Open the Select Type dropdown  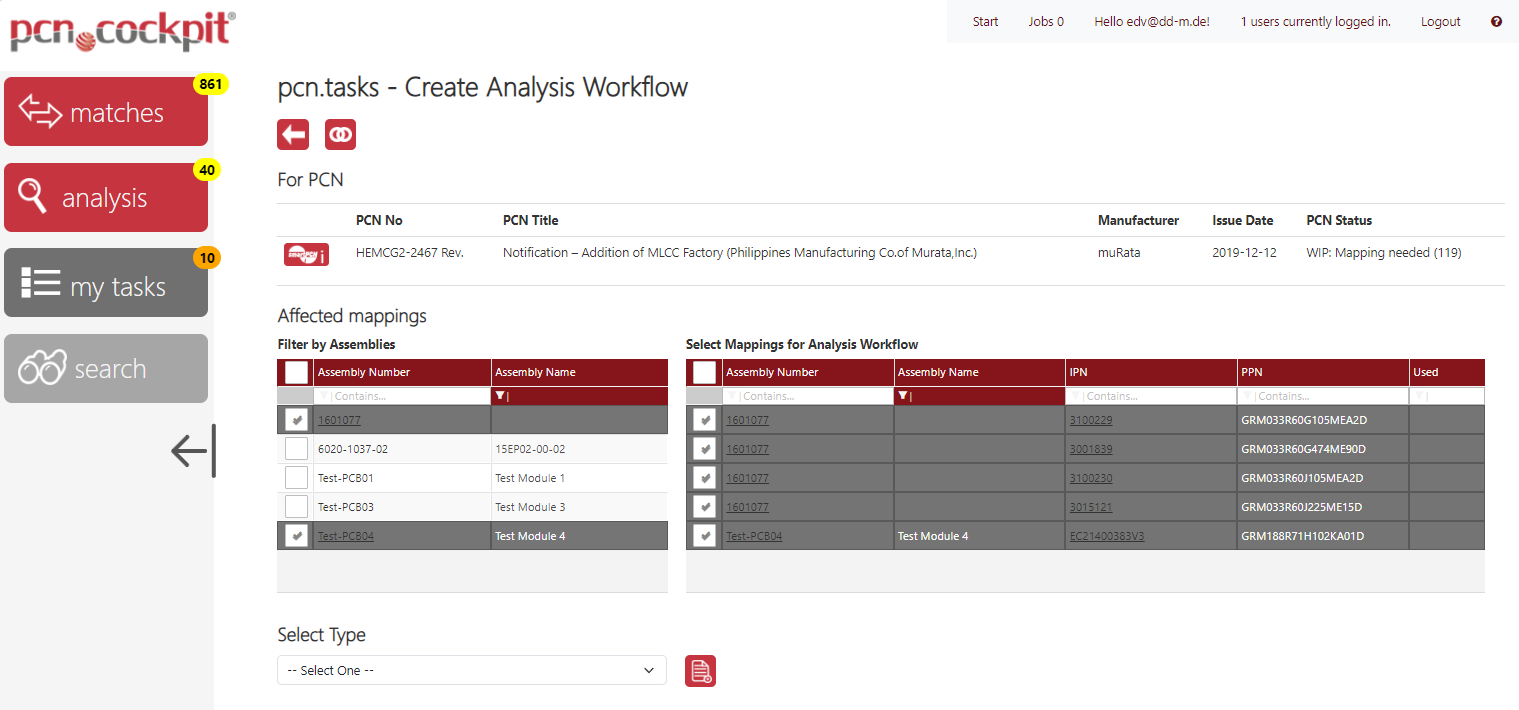[471, 670]
